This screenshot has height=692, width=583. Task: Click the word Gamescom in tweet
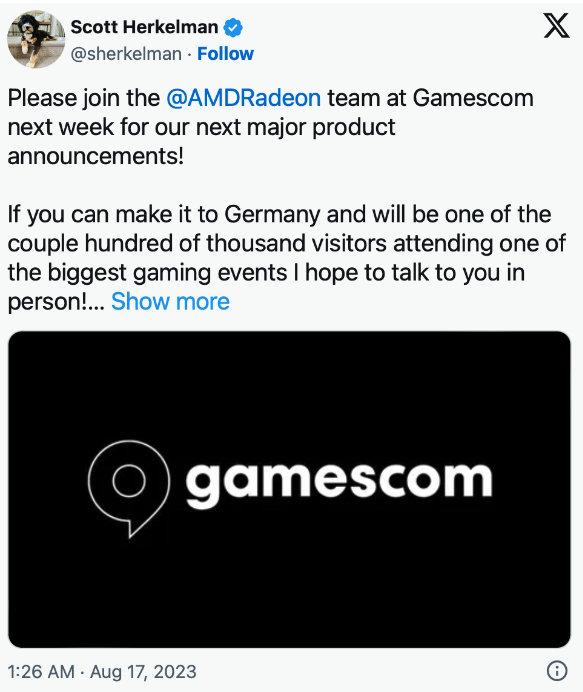(x=474, y=98)
